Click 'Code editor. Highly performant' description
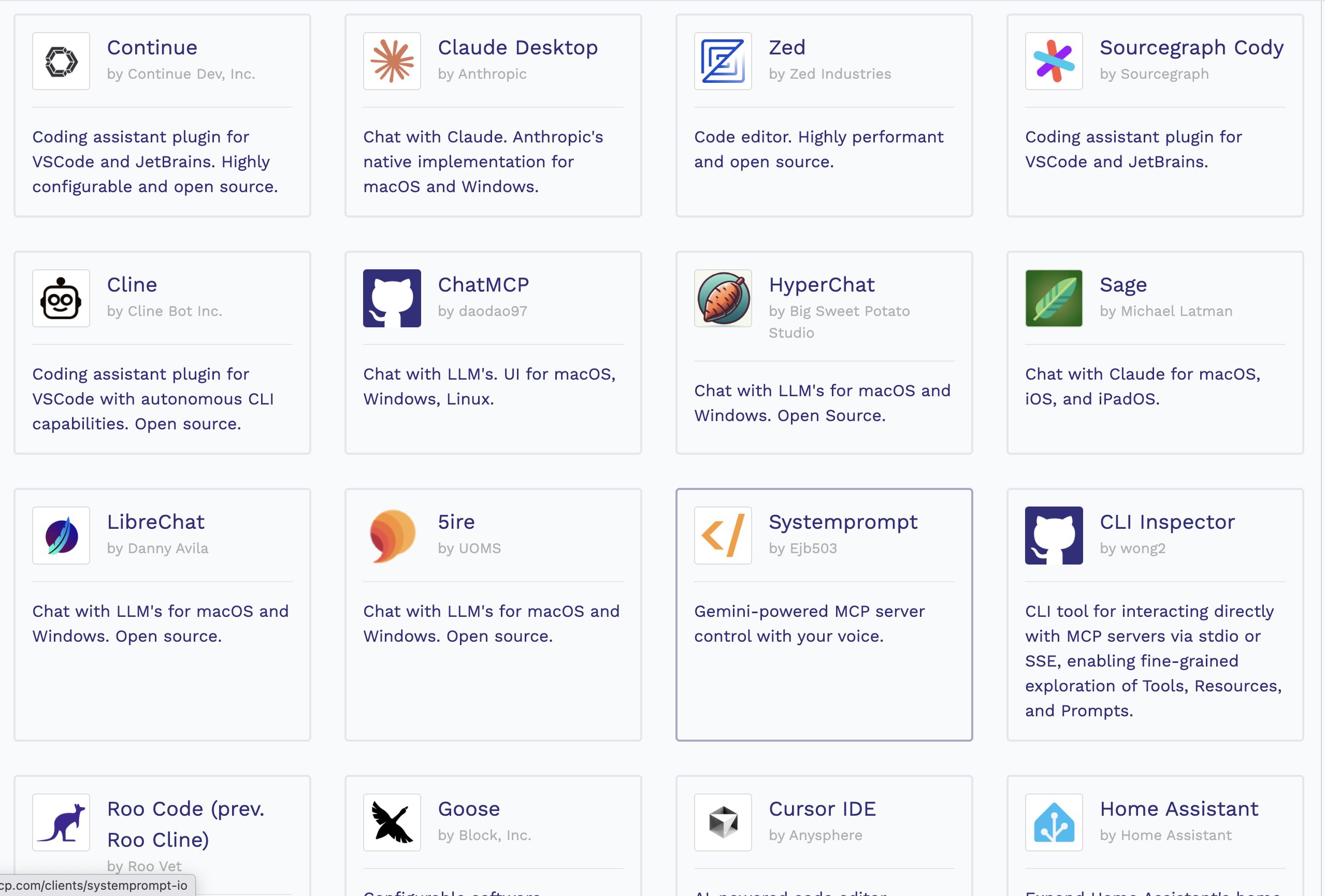The width and height of the screenshot is (1325, 896). 819,149
